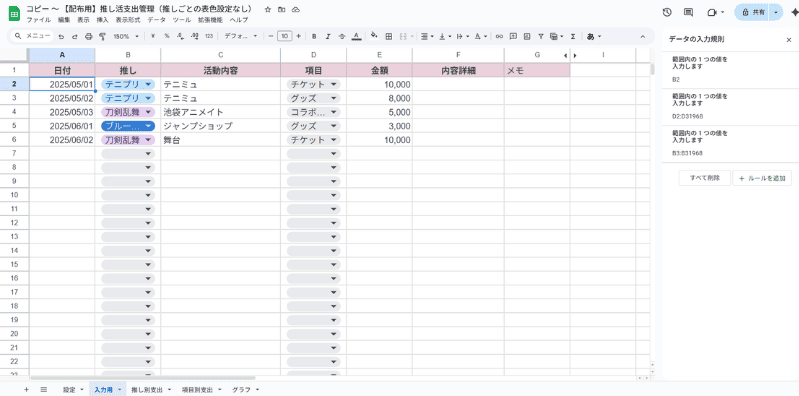This screenshot has width=799, height=396.
Task: Click the functions sigma icon
Action: pos(573,36)
